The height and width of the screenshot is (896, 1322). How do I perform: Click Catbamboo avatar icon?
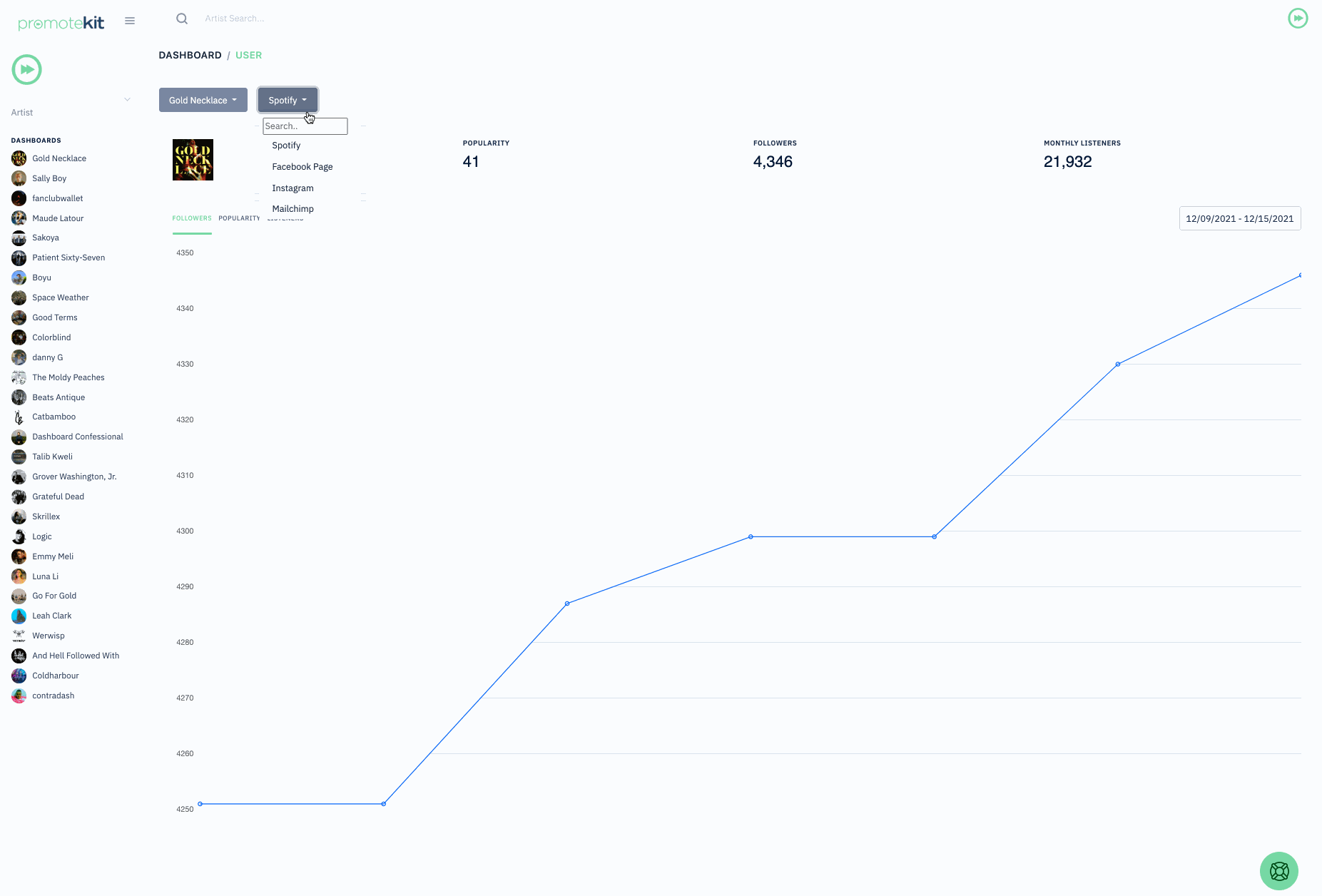click(19, 417)
